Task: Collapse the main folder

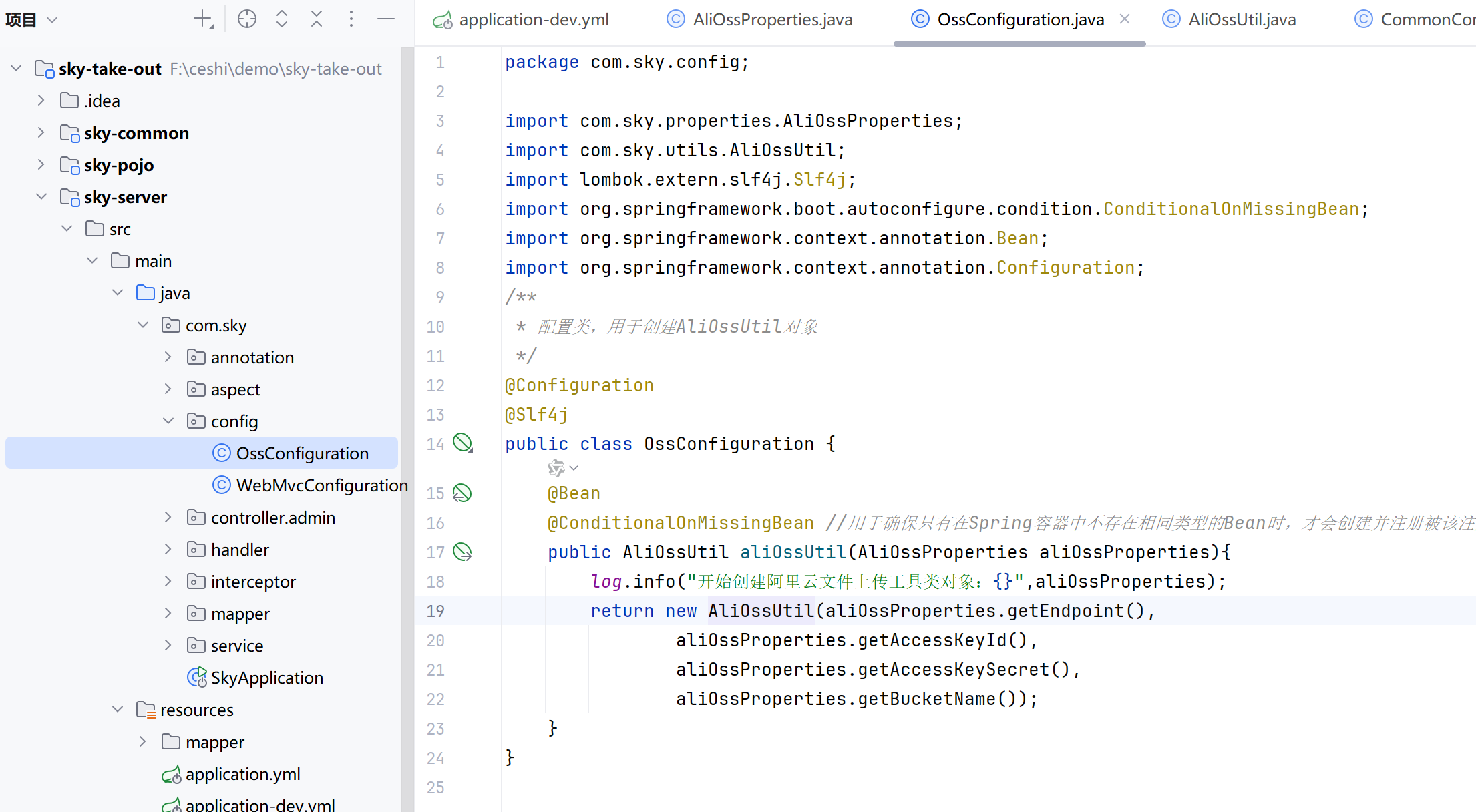Action: (x=92, y=261)
